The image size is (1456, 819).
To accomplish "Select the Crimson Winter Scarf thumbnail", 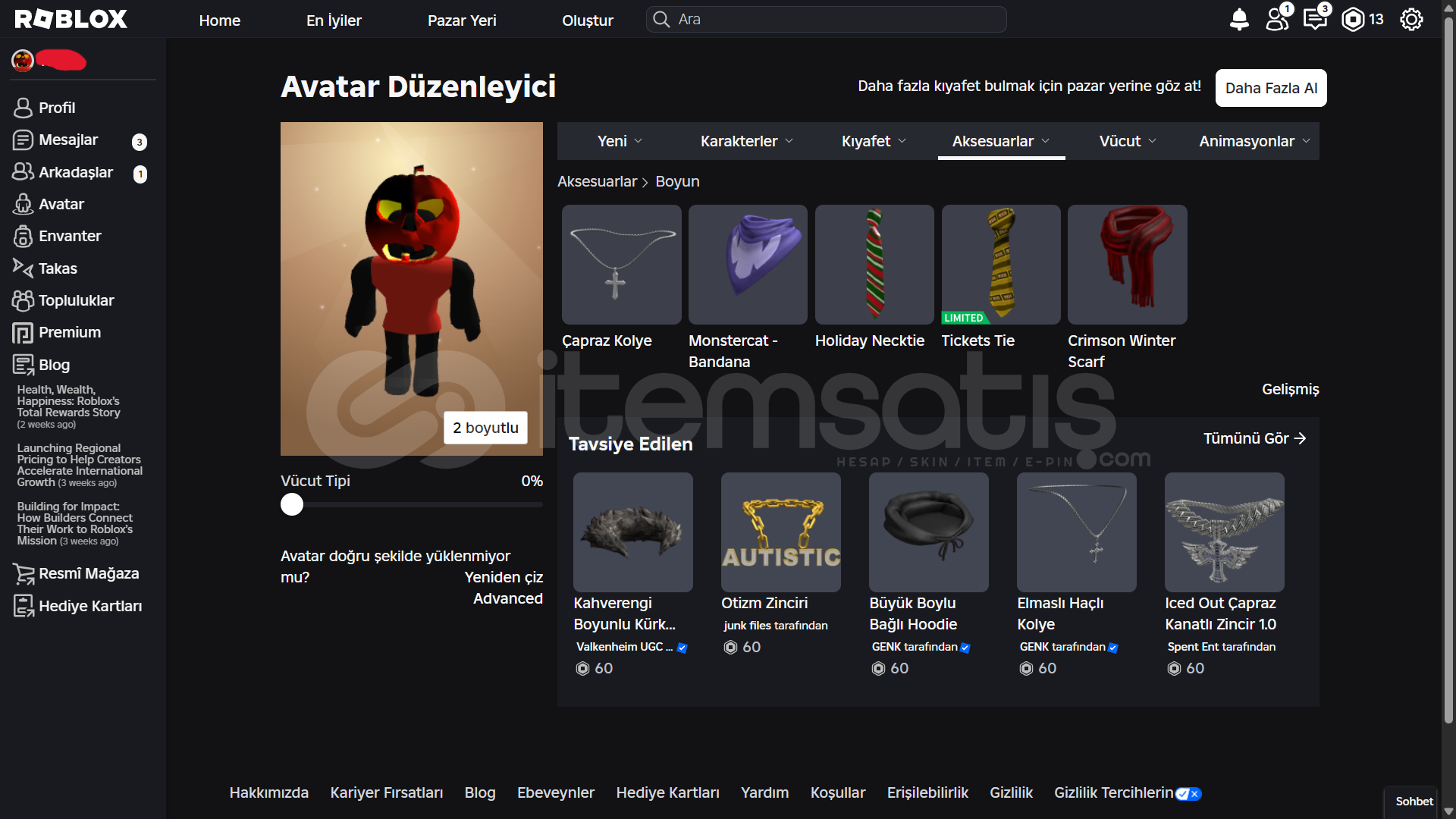I will (1128, 265).
